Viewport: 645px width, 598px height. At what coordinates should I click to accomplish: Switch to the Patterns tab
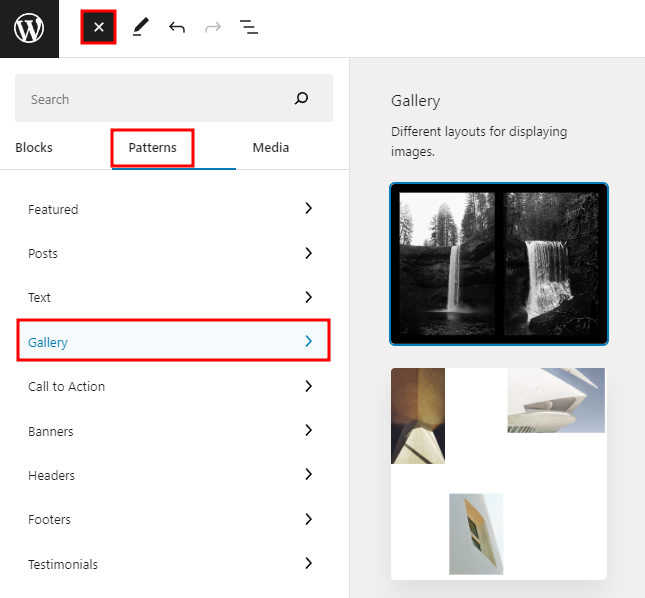tap(152, 148)
